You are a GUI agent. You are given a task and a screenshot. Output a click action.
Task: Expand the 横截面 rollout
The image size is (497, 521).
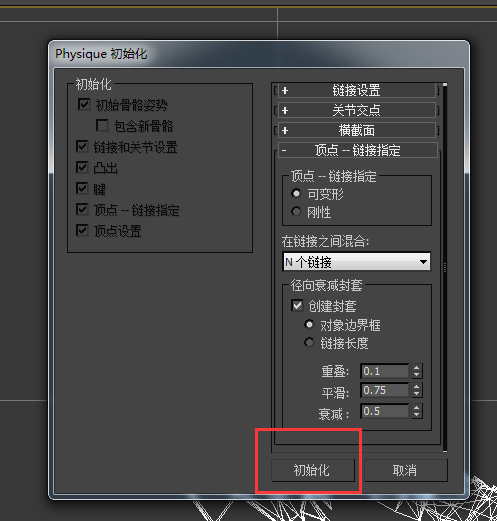(356, 130)
